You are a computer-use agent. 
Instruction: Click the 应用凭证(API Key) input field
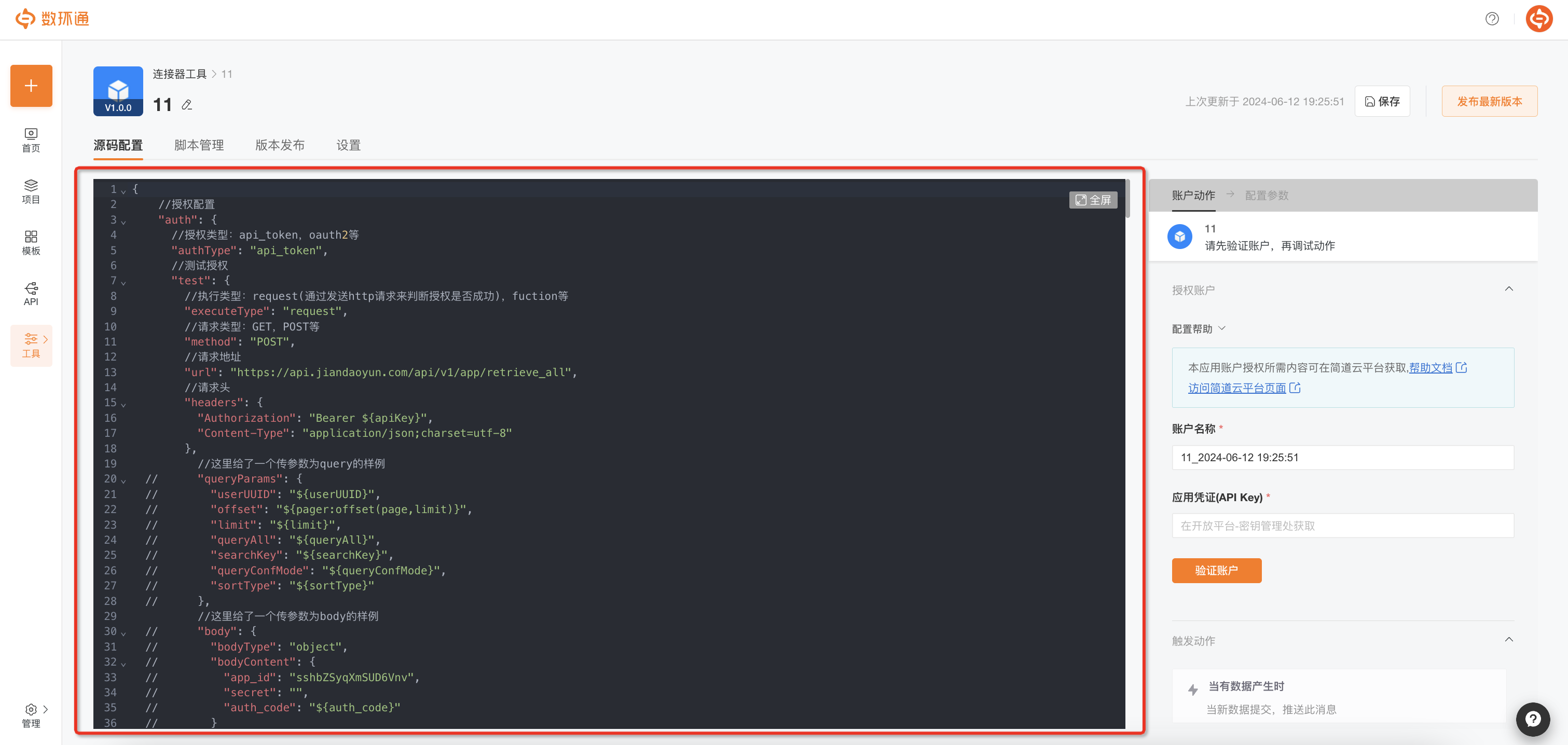1343,526
